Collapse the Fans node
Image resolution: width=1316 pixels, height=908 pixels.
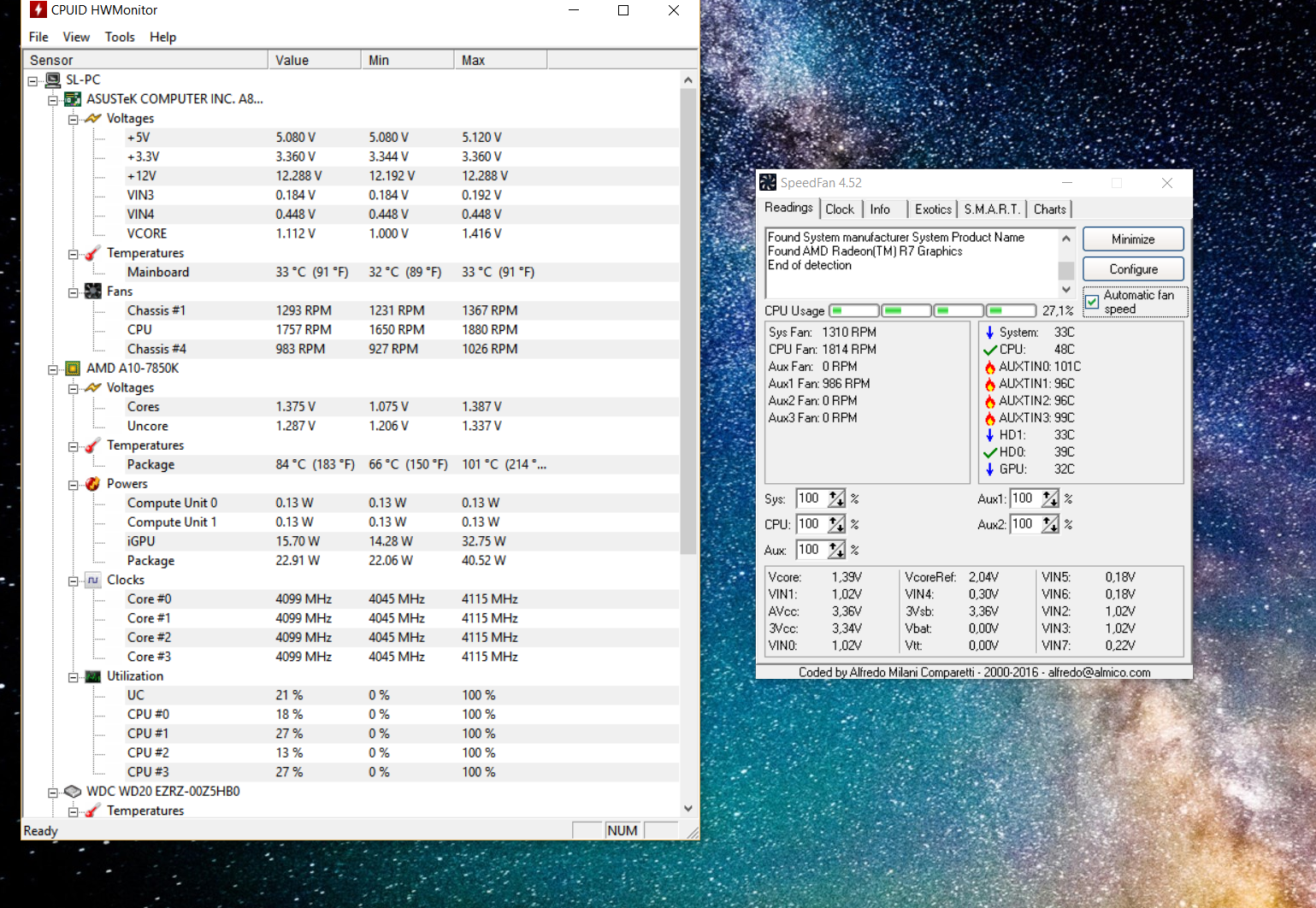74,292
